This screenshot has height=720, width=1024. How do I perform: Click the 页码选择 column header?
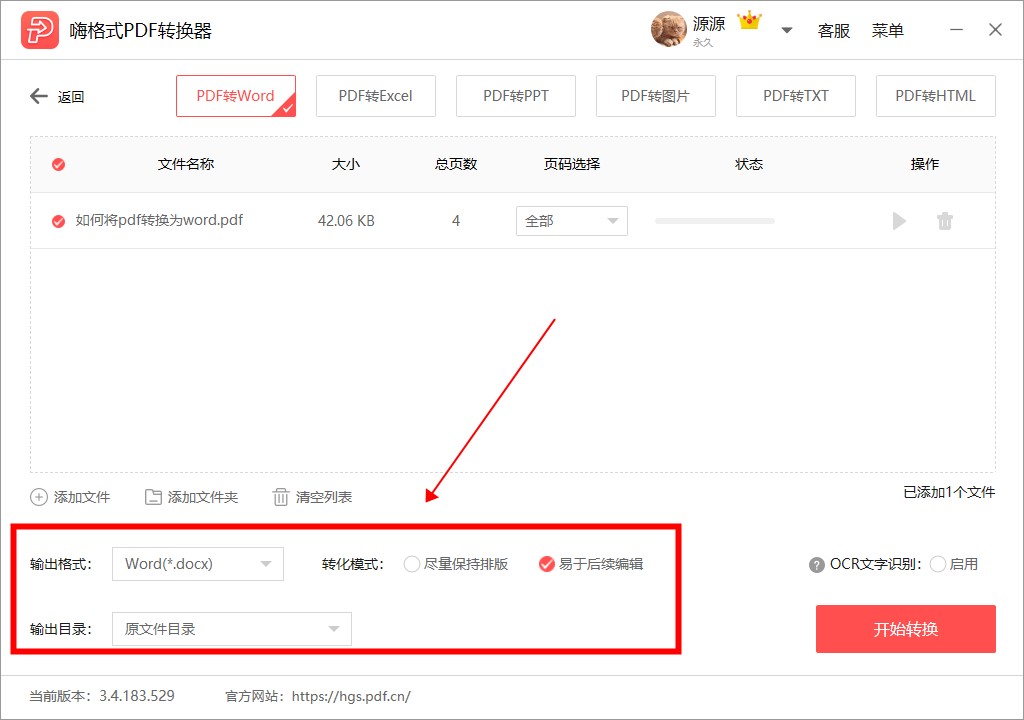572,164
